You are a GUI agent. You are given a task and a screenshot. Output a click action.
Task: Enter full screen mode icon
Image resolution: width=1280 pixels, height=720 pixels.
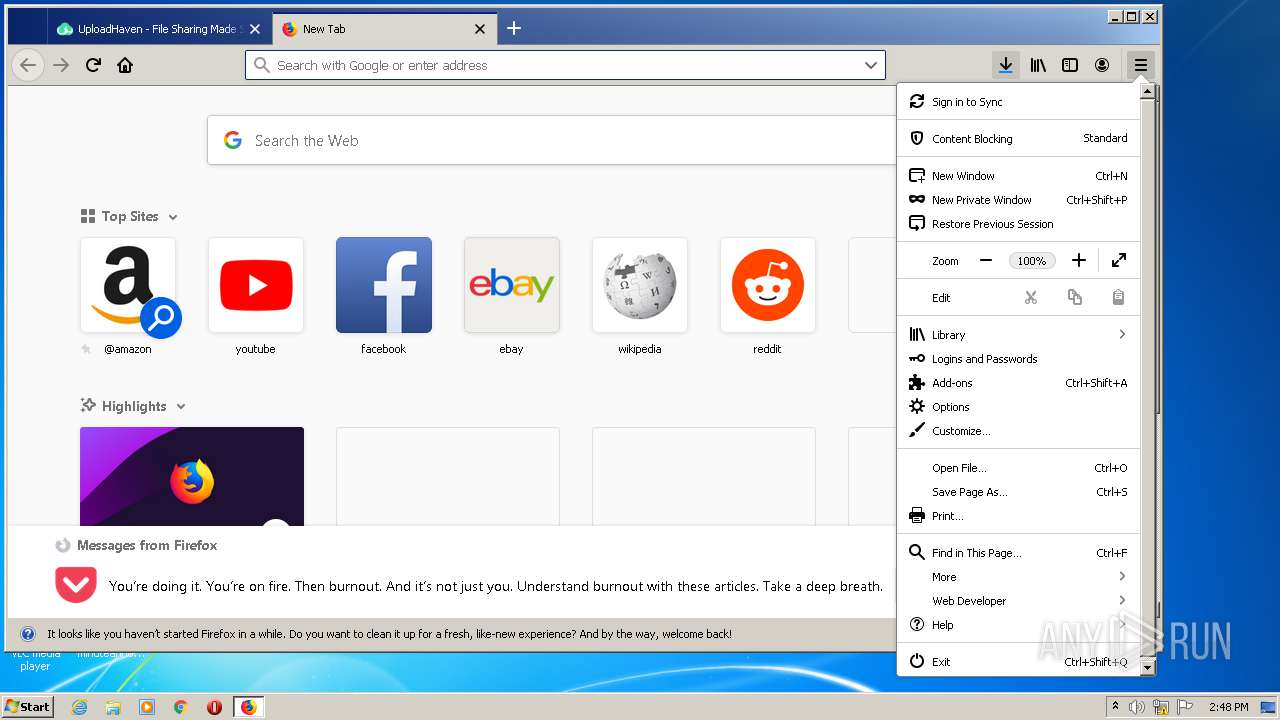coord(1119,261)
